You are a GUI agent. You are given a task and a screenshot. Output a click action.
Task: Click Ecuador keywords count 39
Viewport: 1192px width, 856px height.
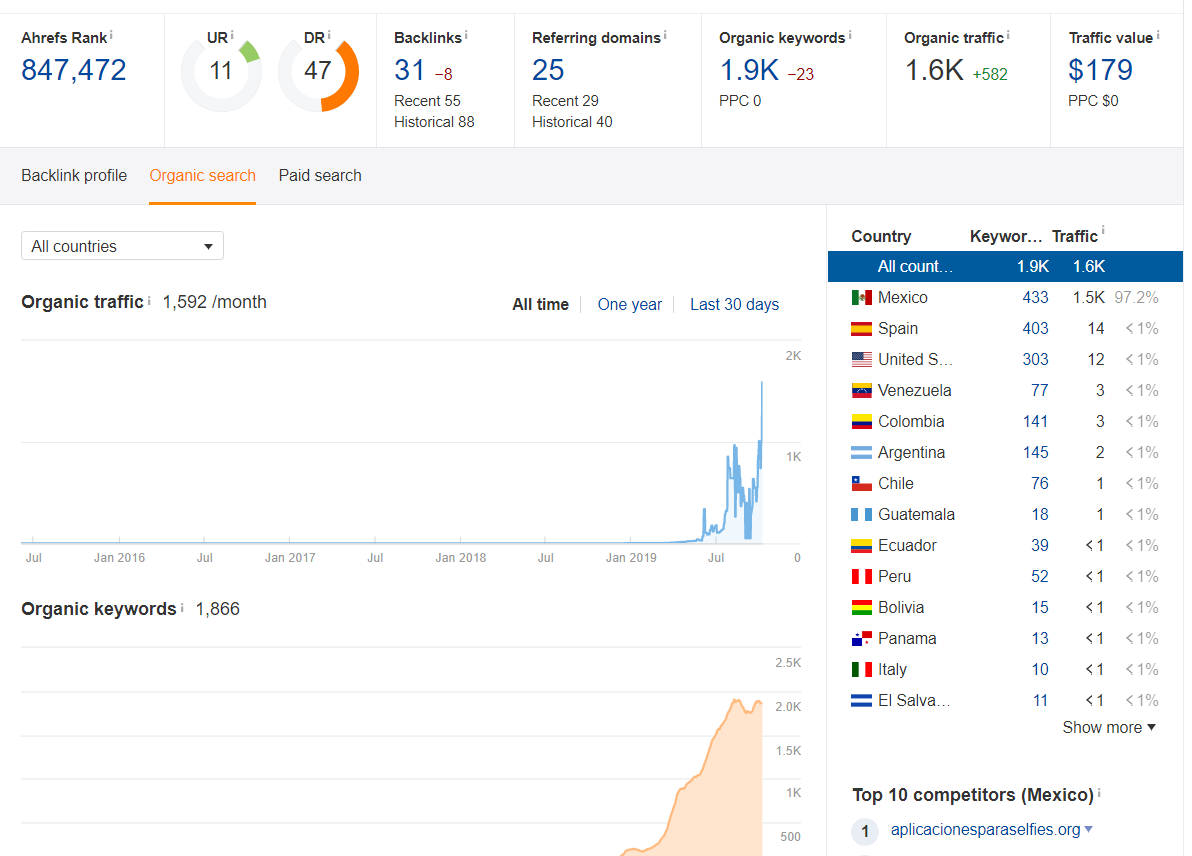[x=1039, y=545]
